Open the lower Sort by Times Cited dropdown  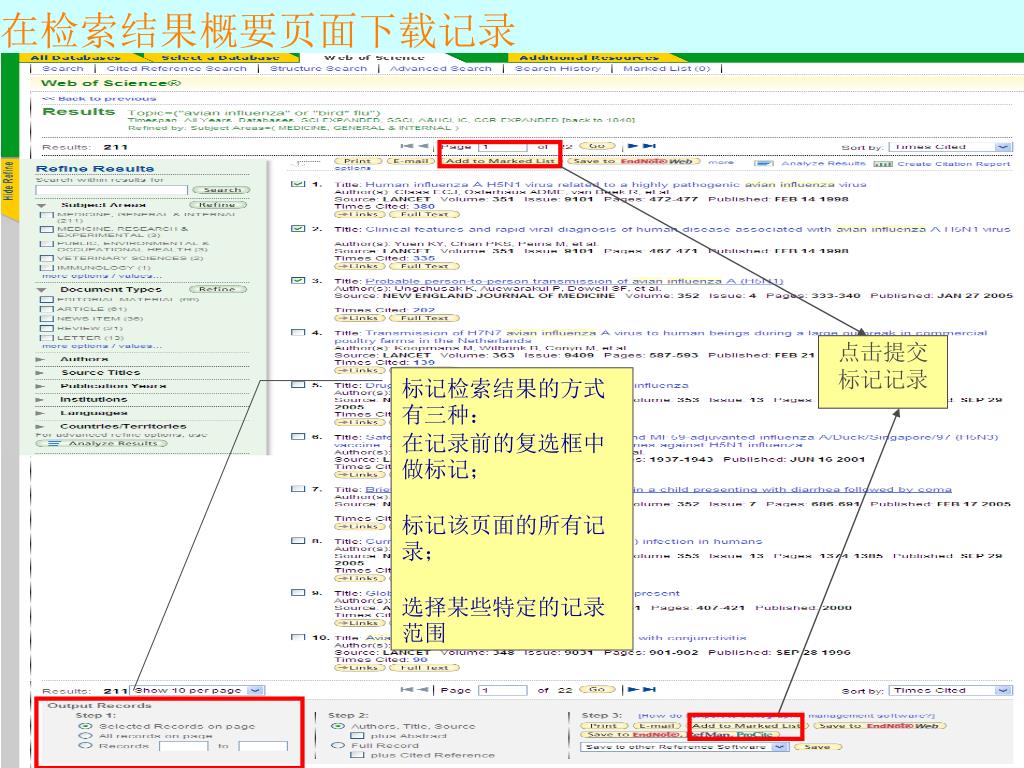tap(951, 690)
